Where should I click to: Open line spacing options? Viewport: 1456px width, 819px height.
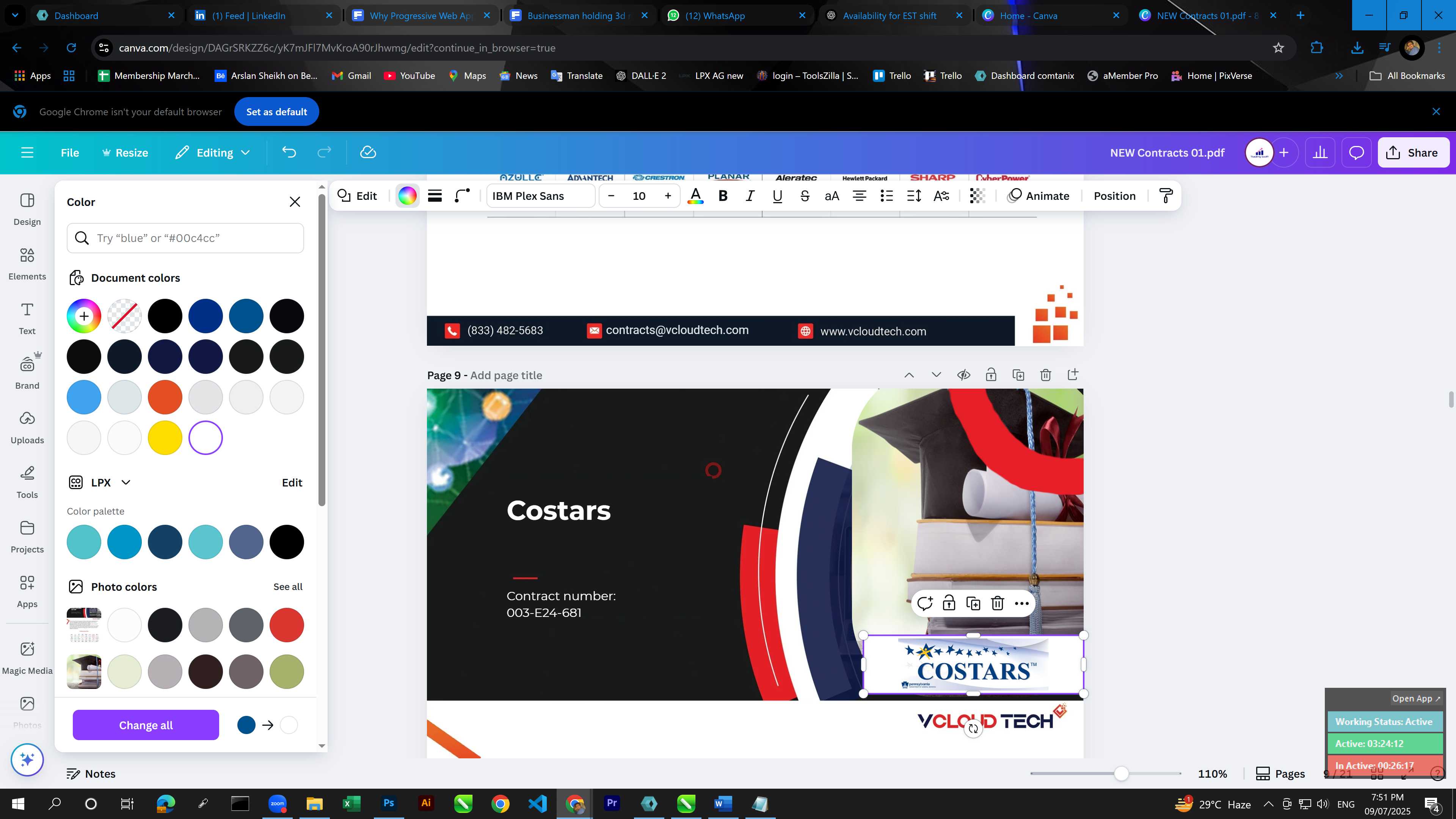[x=914, y=196]
